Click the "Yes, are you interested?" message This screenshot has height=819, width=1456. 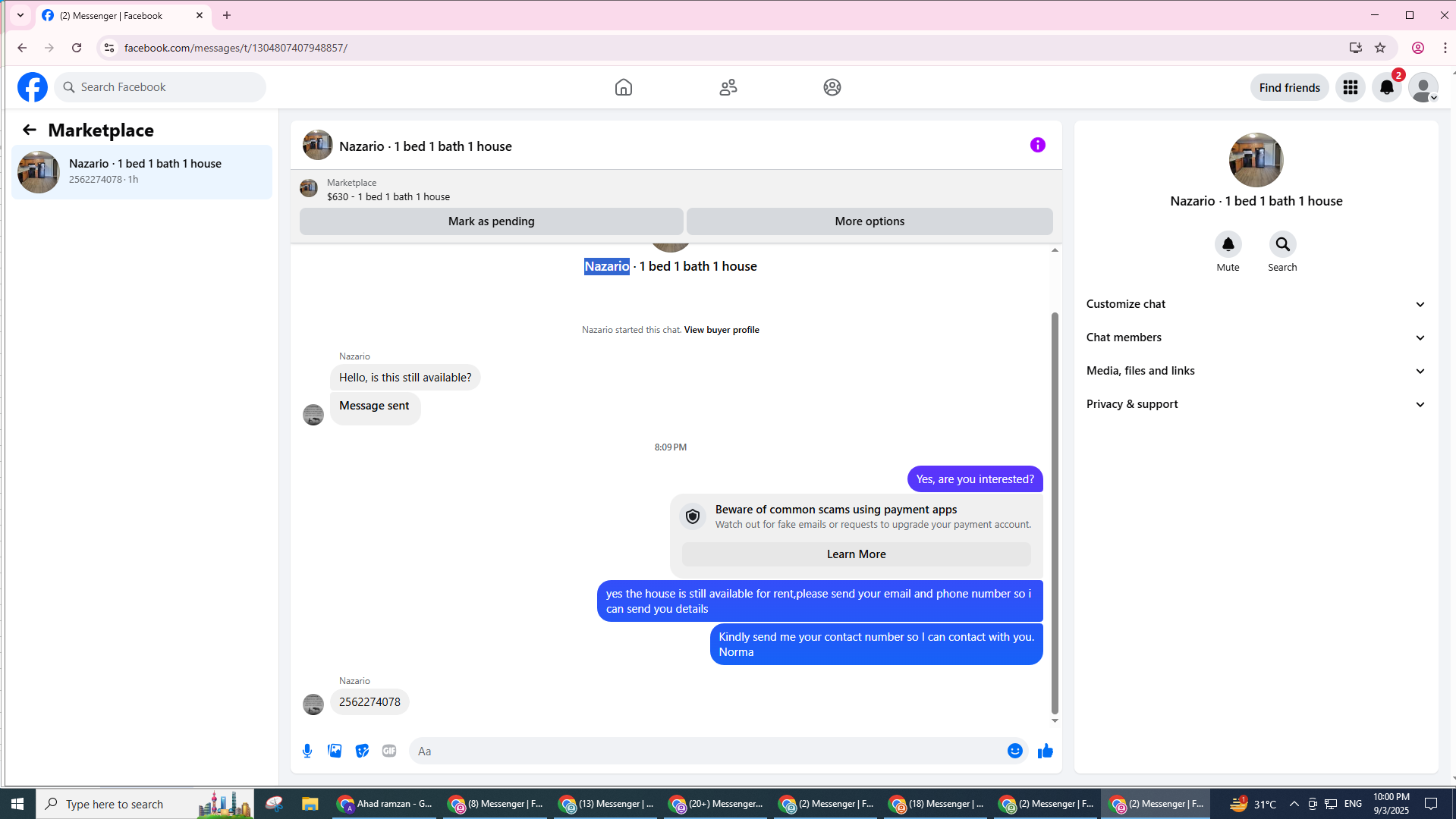975,479
